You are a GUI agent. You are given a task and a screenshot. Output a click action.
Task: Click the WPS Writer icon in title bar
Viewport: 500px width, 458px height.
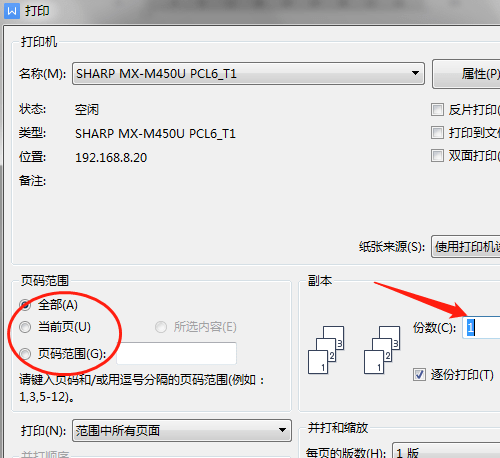pyautogui.click(x=12, y=11)
